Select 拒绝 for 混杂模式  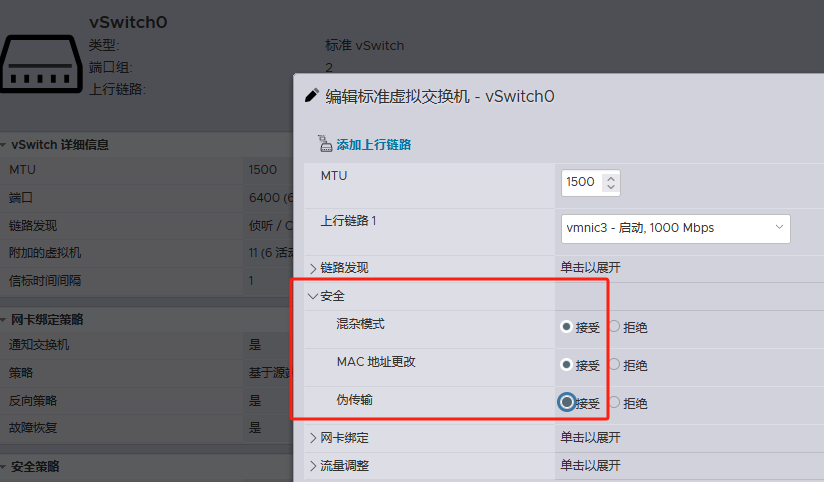[x=614, y=327]
